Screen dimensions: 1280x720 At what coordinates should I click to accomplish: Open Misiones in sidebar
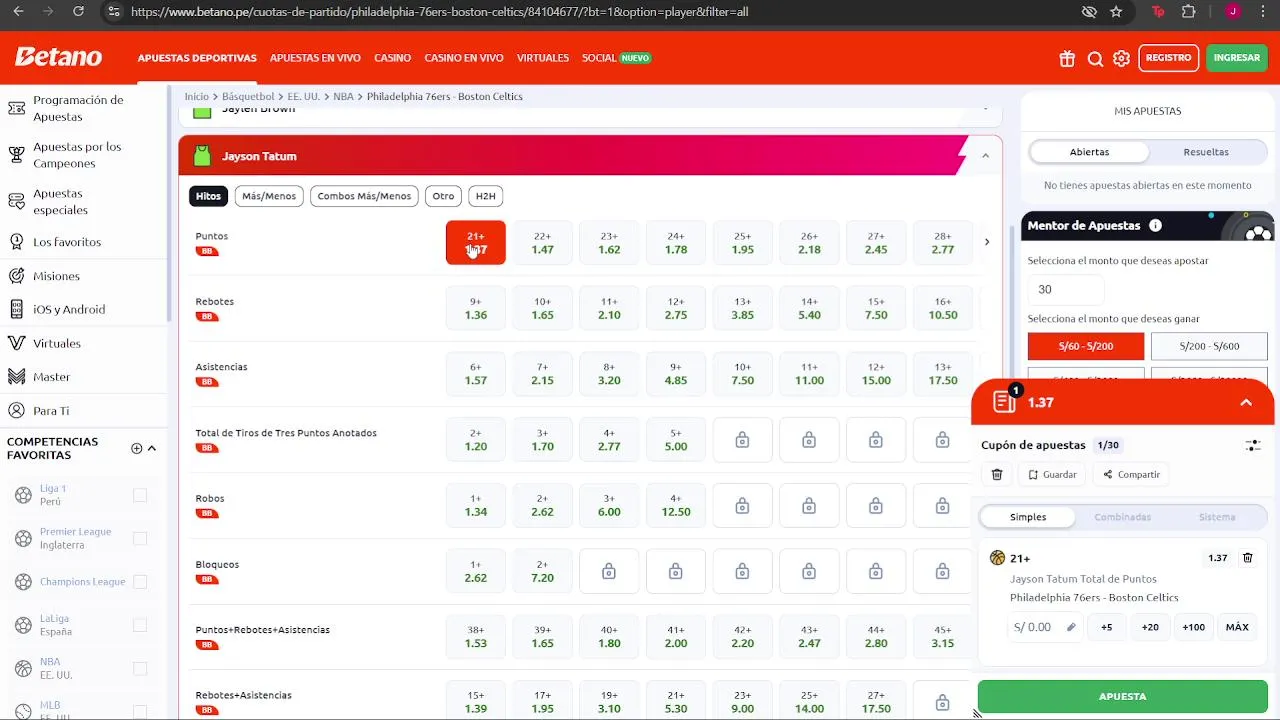56,276
